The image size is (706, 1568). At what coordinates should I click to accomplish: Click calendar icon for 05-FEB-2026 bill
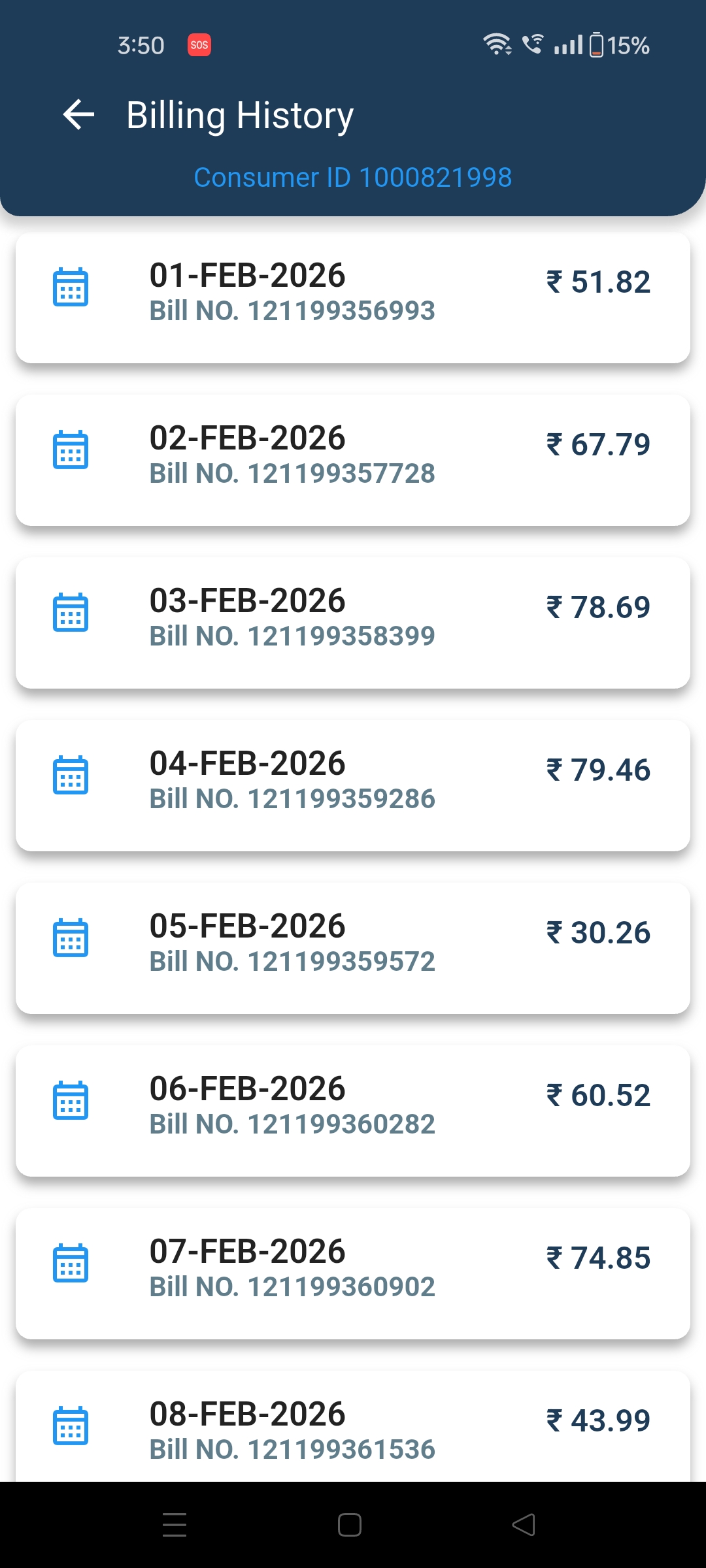(71, 938)
